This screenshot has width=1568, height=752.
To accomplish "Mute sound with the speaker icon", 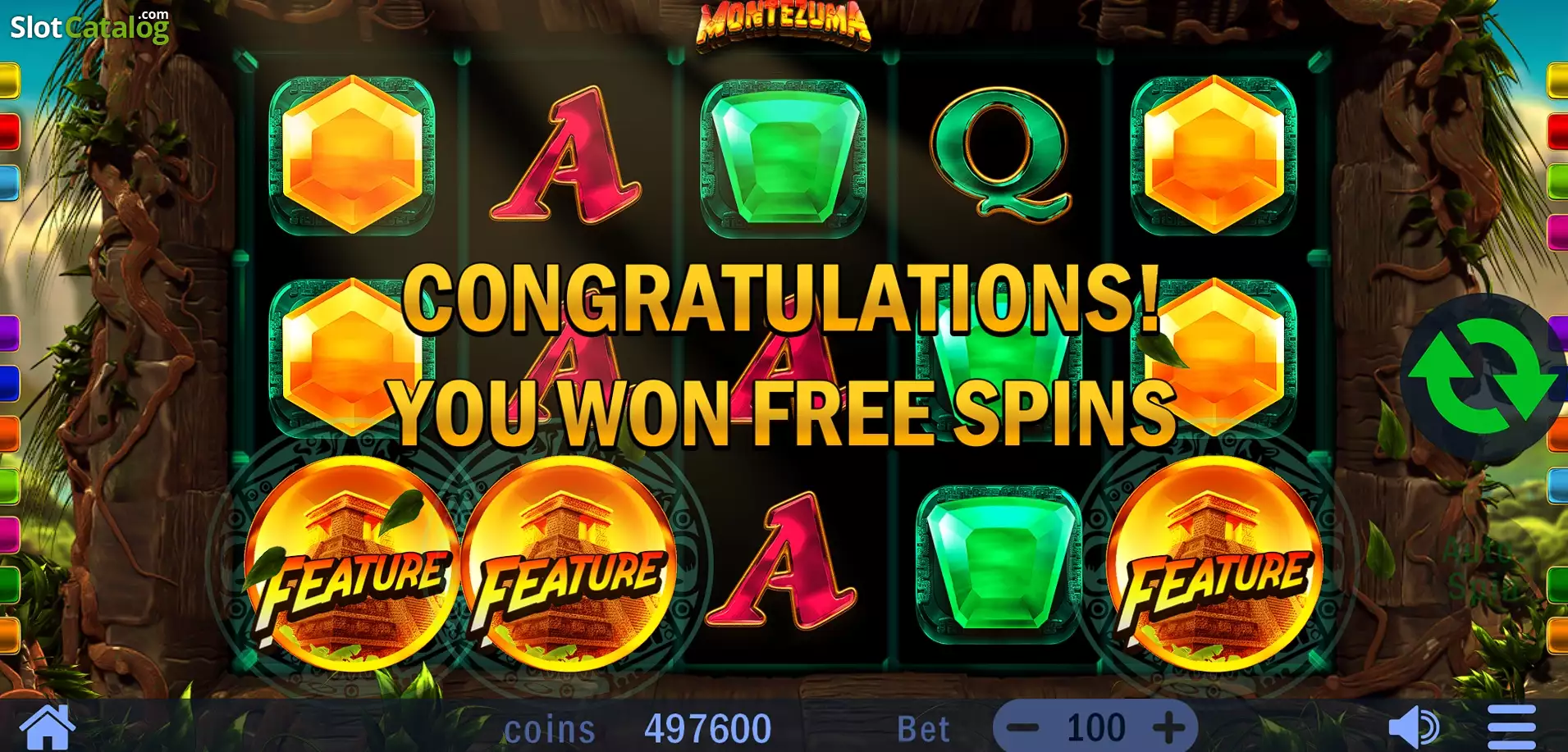I will (x=1414, y=727).
